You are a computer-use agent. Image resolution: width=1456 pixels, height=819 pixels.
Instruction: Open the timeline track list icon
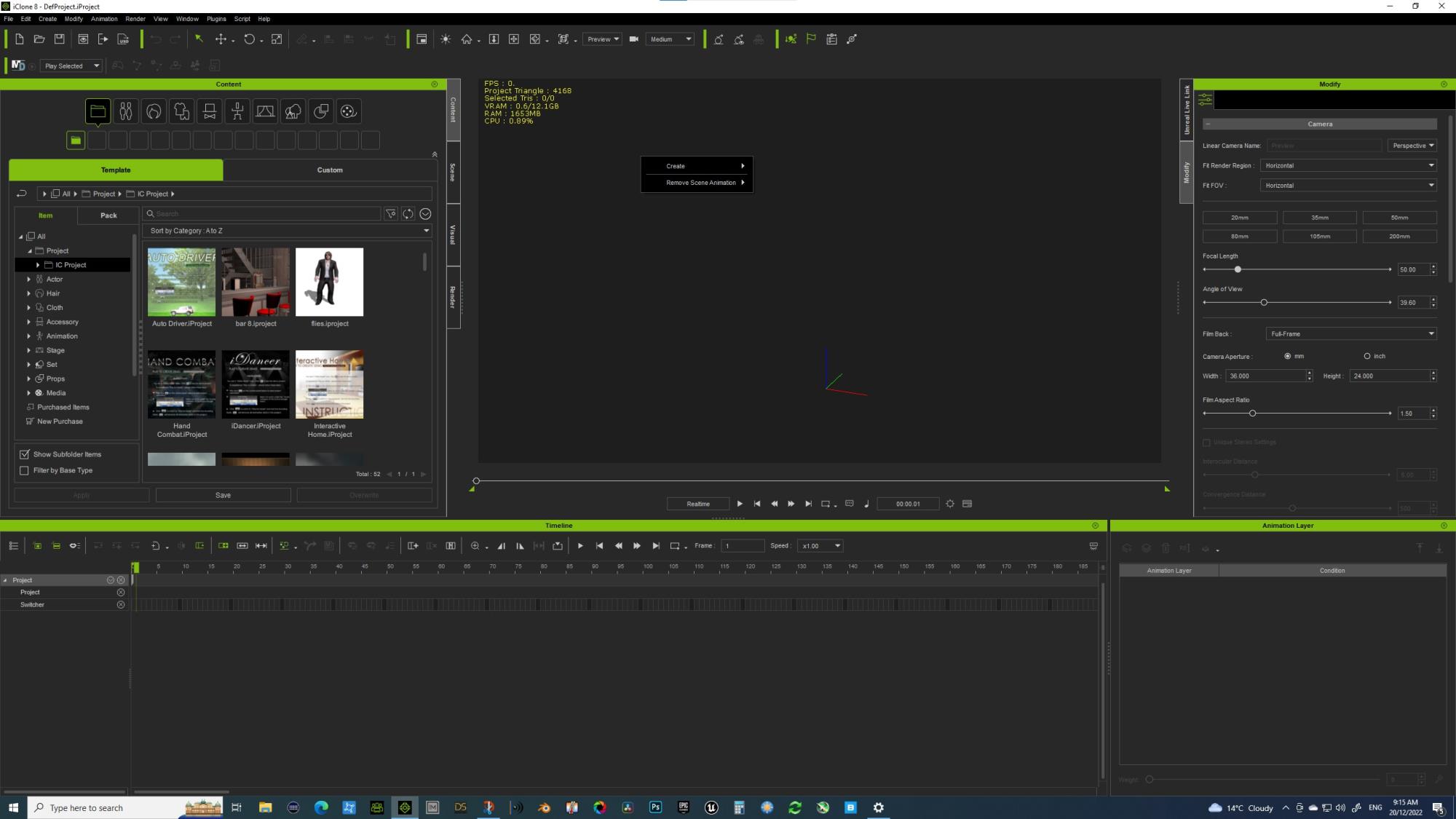13,546
